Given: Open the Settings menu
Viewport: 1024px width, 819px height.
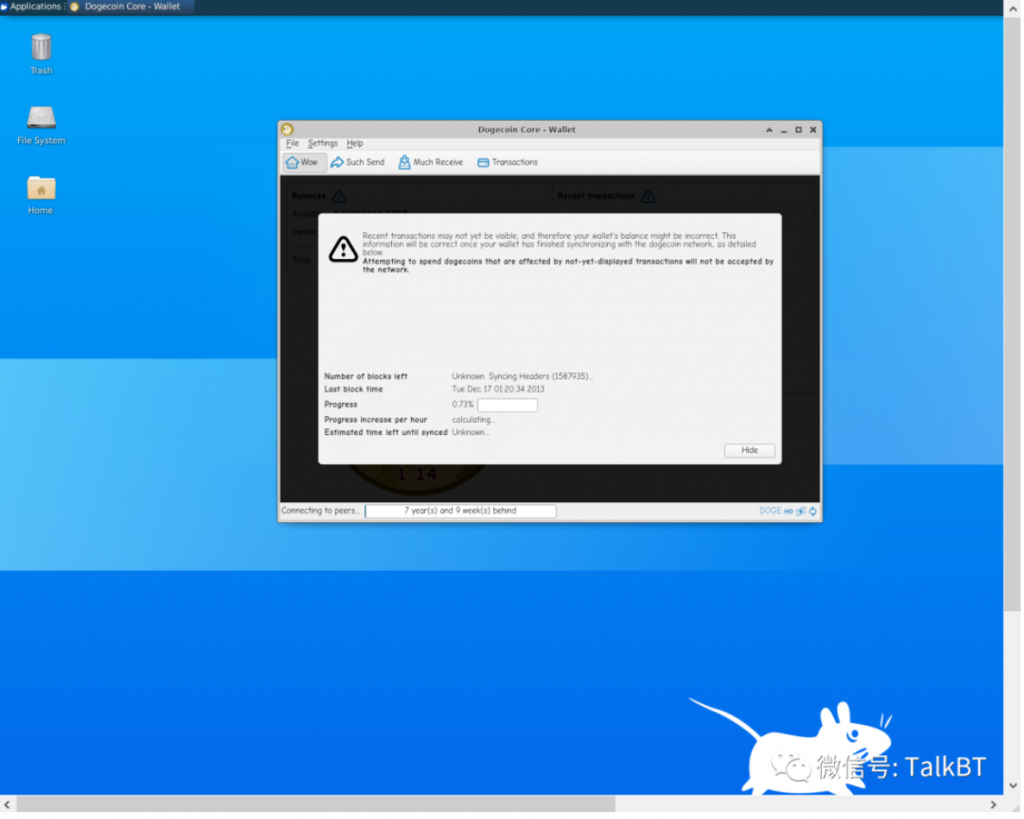Looking at the screenshot, I should pos(323,144).
